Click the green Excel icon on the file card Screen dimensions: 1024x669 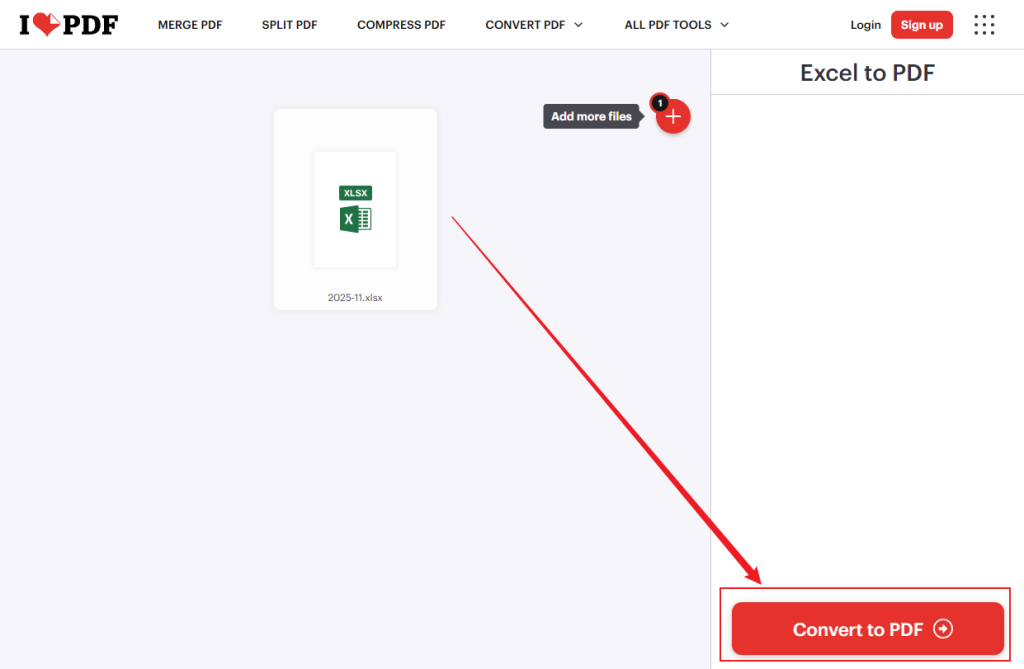click(x=355, y=218)
